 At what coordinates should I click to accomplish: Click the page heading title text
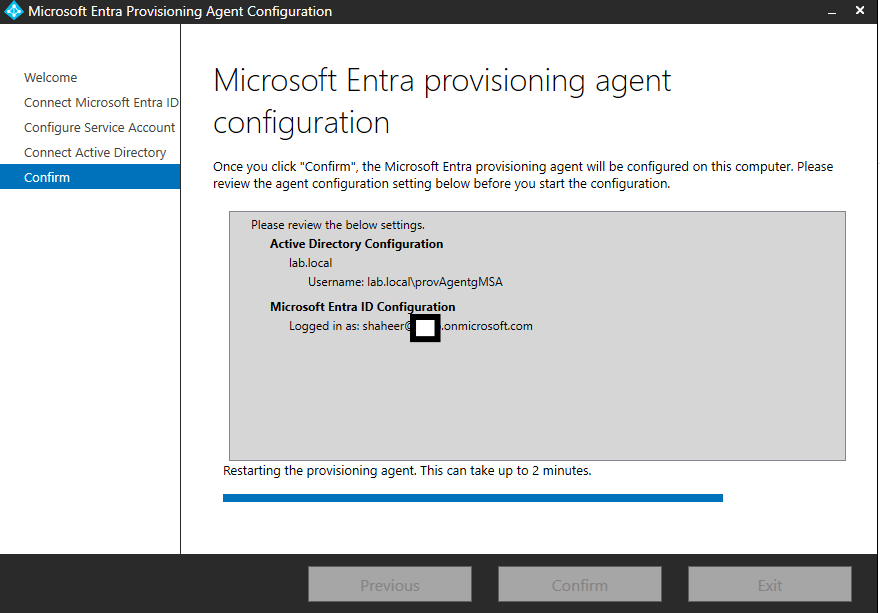pyautogui.click(x=442, y=101)
